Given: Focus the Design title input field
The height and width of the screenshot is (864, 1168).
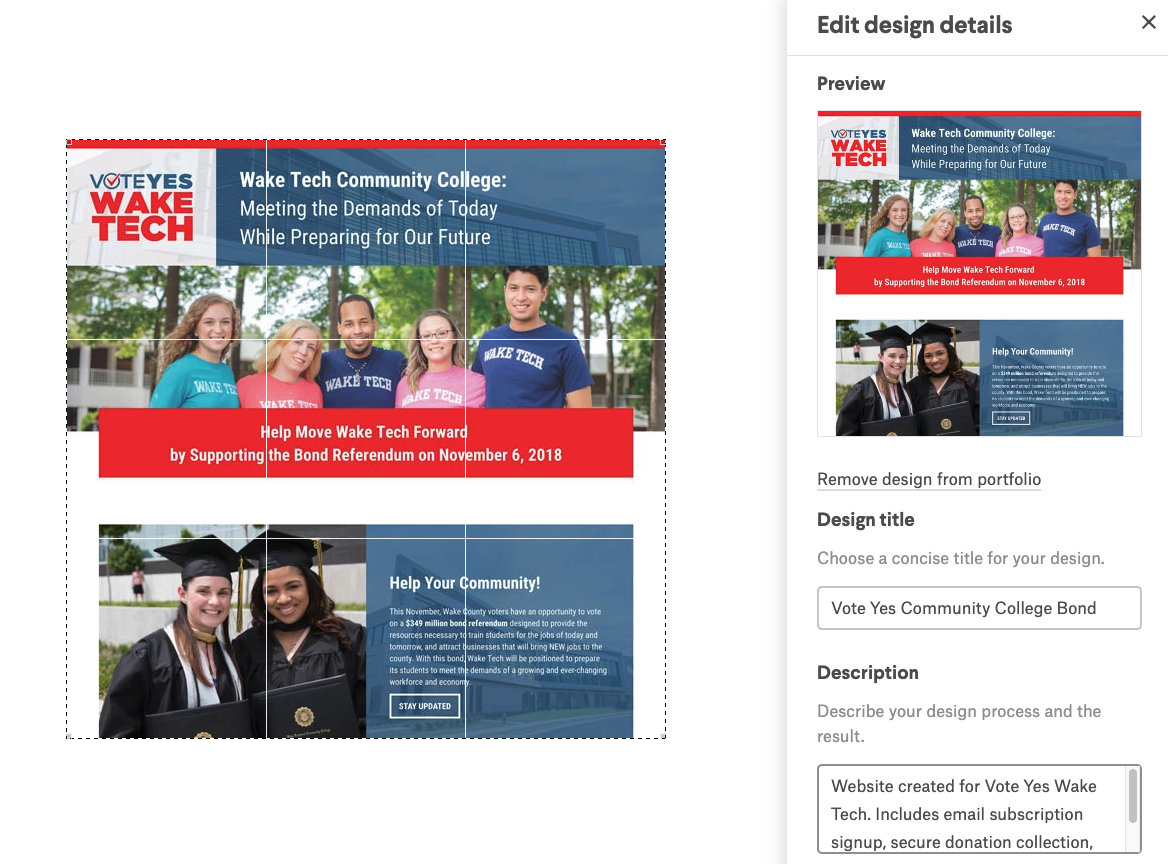Looking at the screenshot, I should 979,608.
